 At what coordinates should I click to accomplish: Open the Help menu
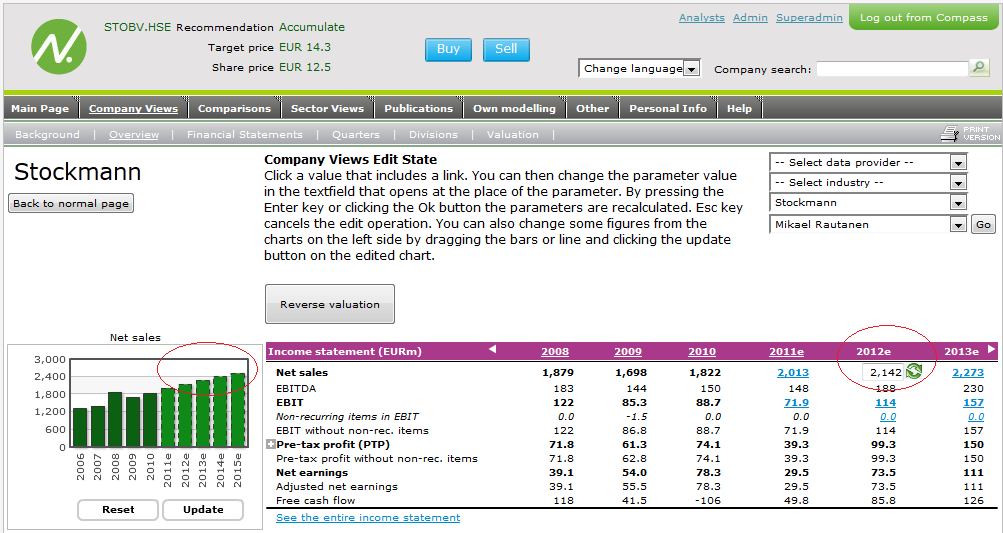(739, 108)
